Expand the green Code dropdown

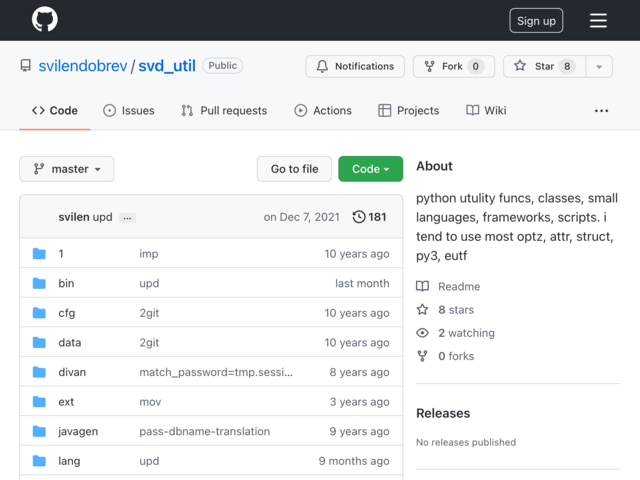click(x=371, y=169)
